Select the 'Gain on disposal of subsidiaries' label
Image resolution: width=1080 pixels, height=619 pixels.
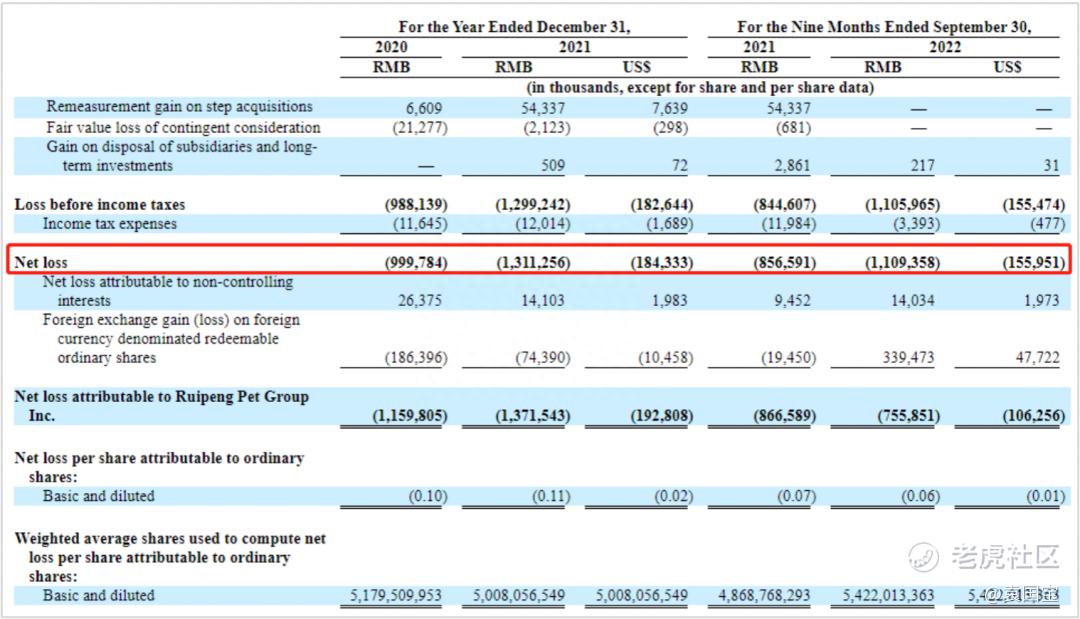182,156
